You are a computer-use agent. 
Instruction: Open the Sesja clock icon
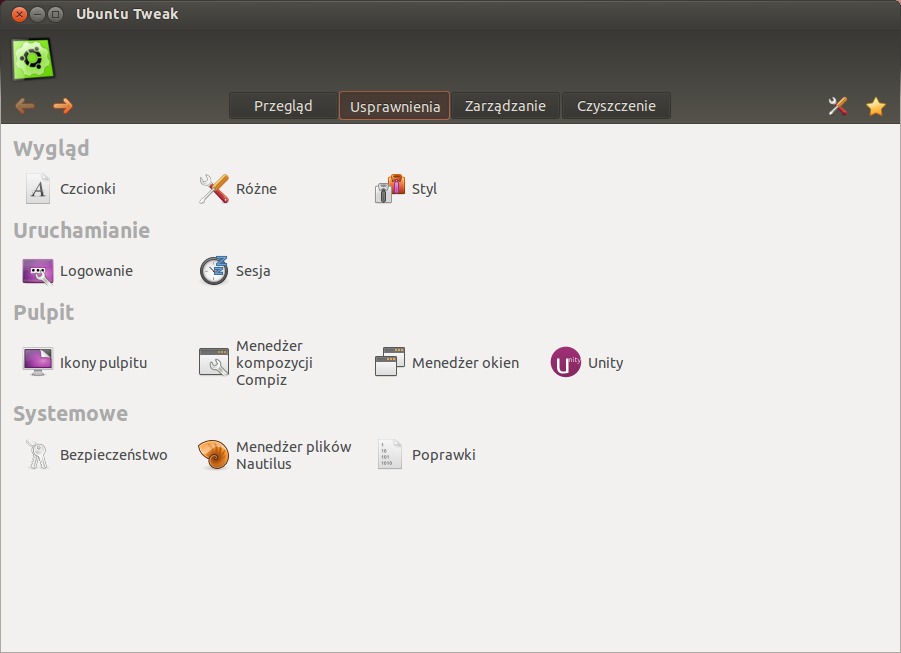[214, 271]
